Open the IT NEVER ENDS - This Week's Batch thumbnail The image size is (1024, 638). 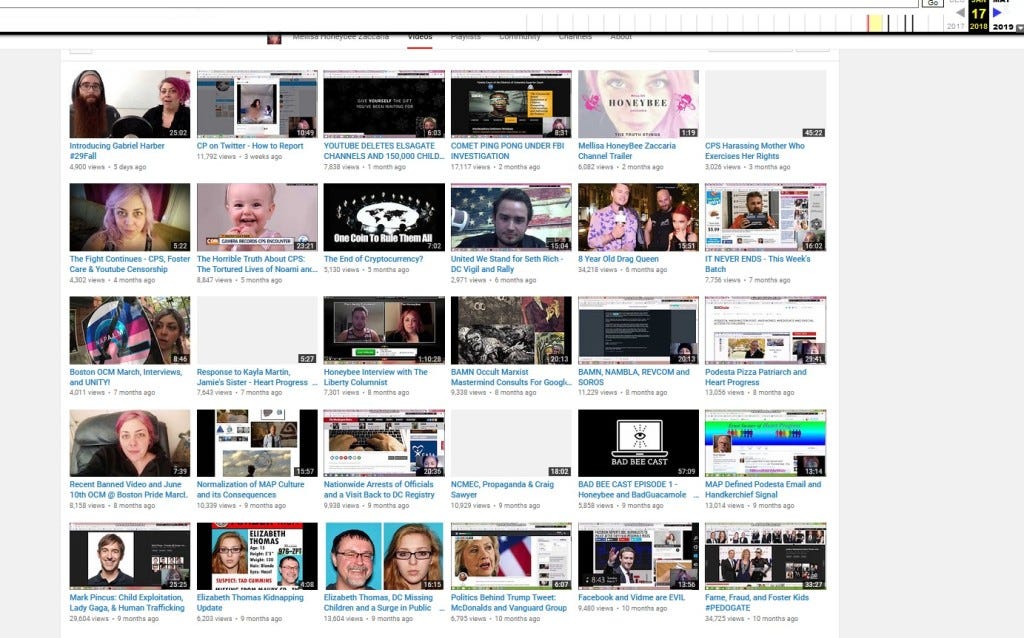coord(765,217)
